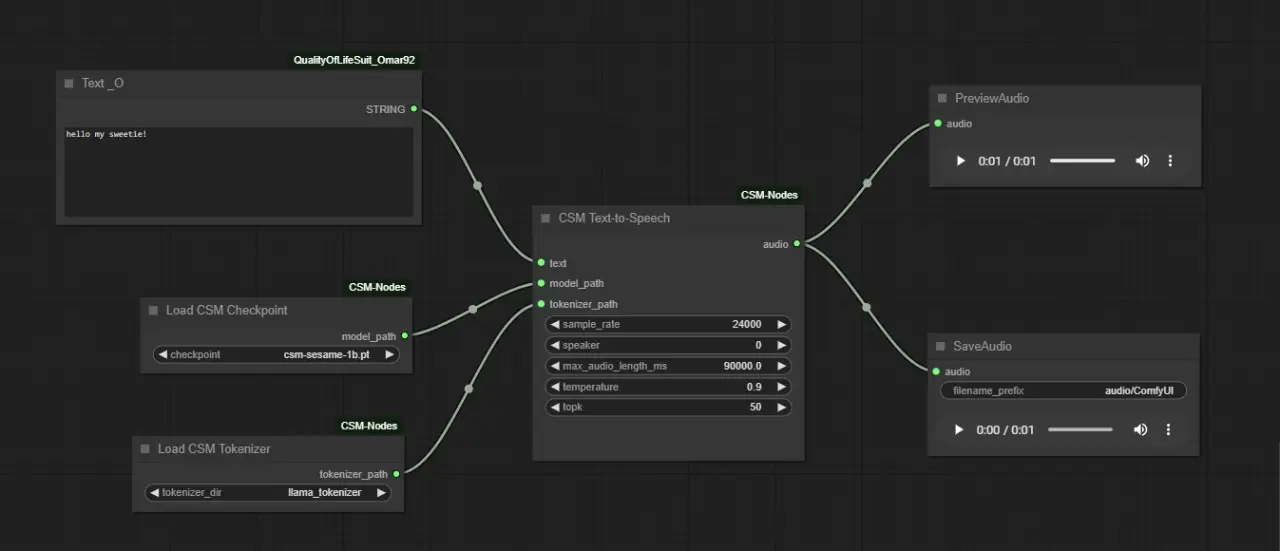The width and height of the screenshot is (1280, 551).
Task: Collapse the Load CSM Checkpoint node
Action: 153,311
